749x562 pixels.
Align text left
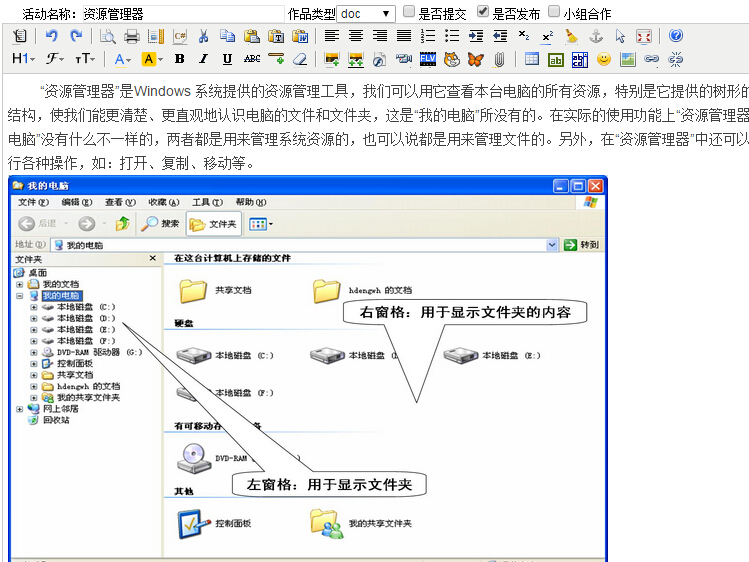[x=332, y=36]
